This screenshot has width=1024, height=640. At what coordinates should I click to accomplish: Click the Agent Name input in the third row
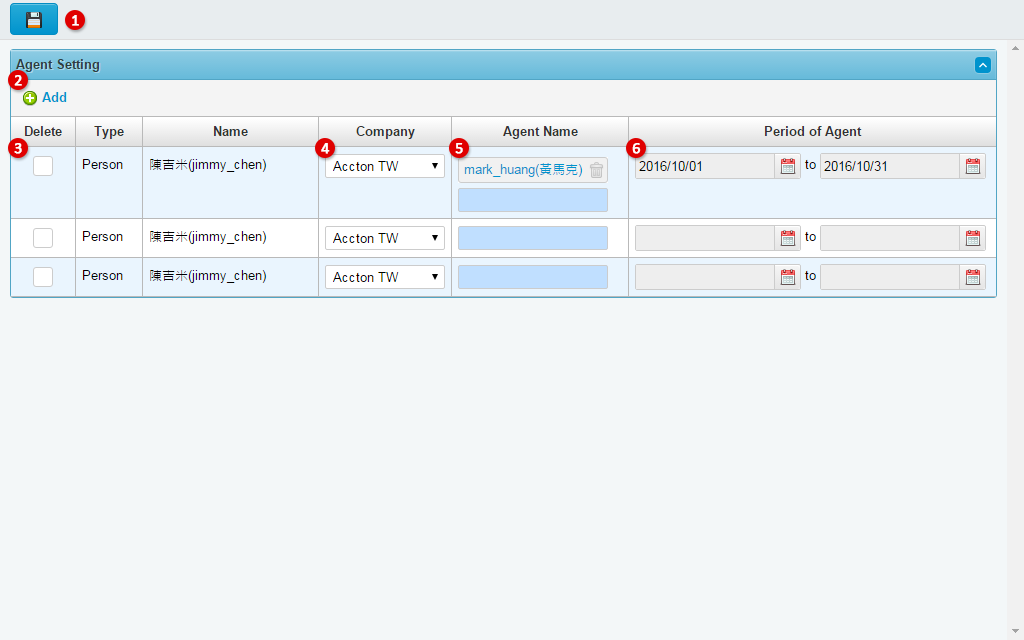point(532,276)
